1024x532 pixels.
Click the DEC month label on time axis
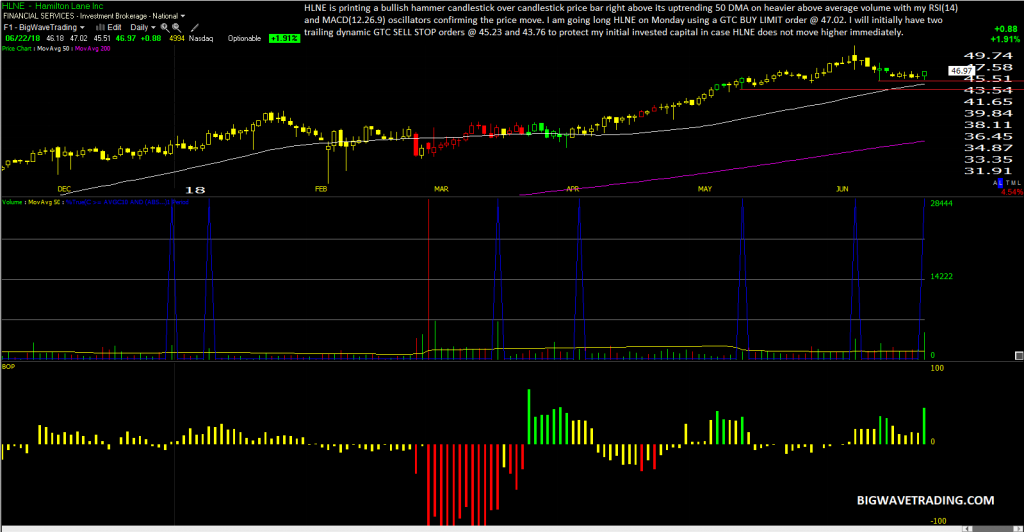pyautogui.click(x=64, y=189)
